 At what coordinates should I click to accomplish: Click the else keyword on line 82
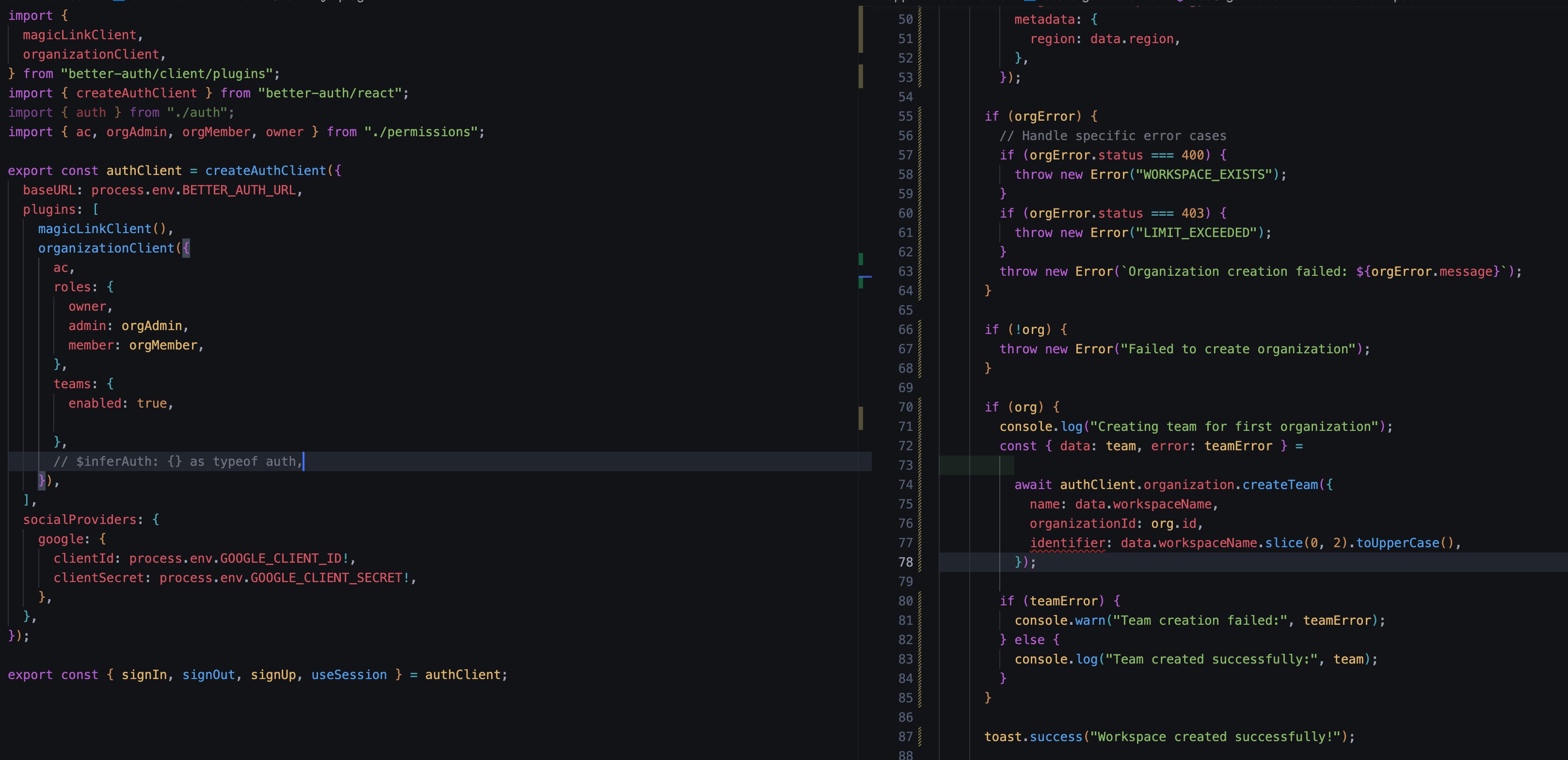[1029, 640]
